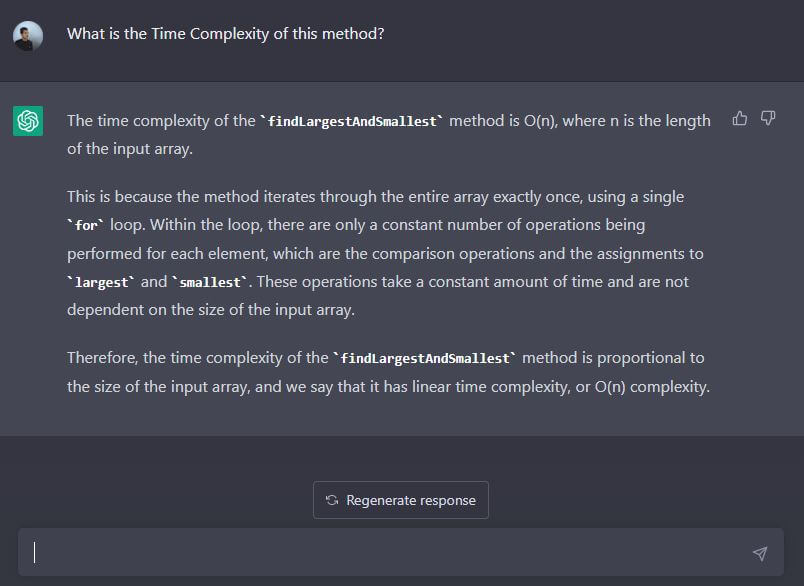
Task: Click the circular arrows regenerate icon
Action: click(332, 500)
